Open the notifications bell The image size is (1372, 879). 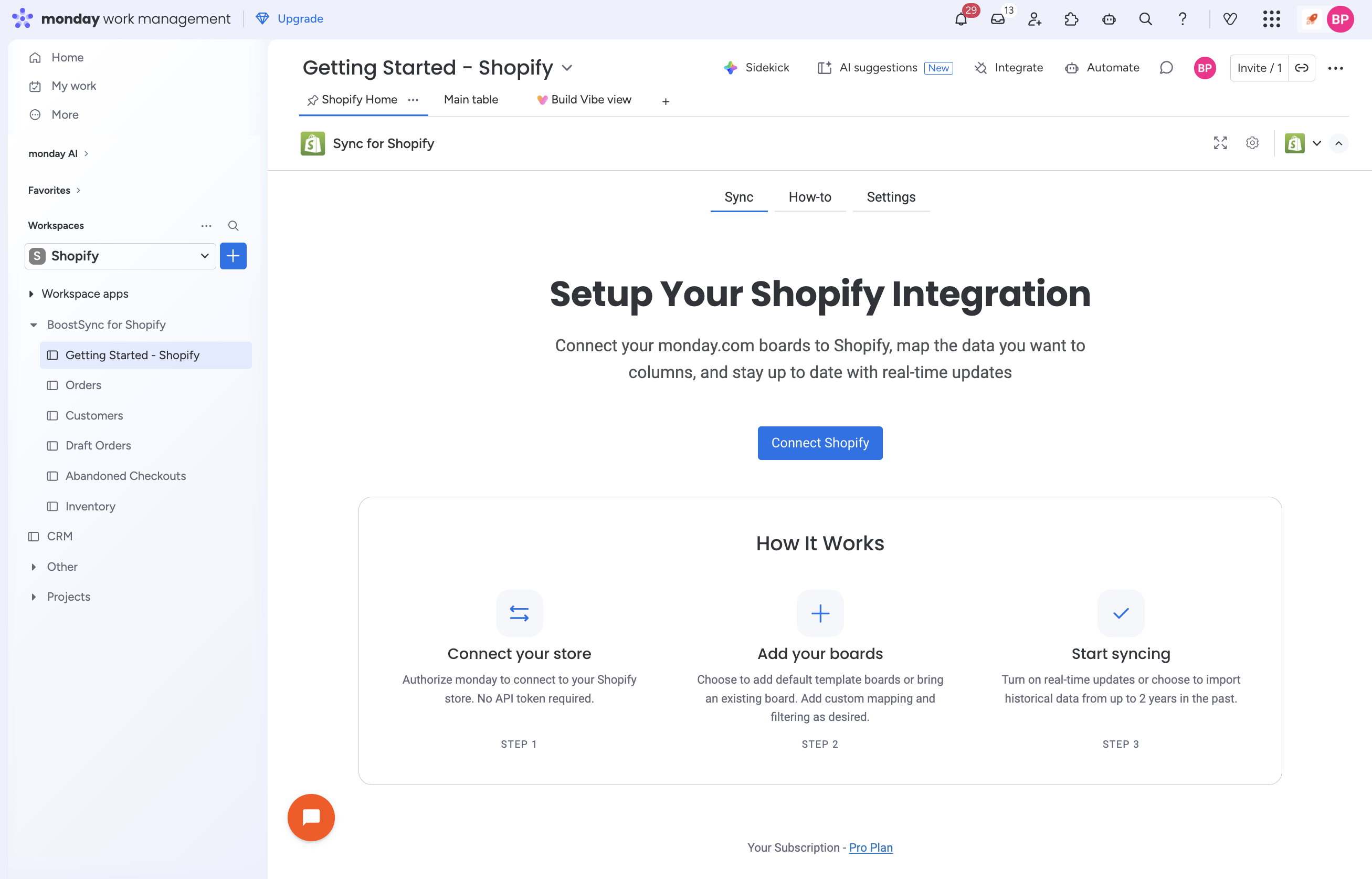coord(961,19)
